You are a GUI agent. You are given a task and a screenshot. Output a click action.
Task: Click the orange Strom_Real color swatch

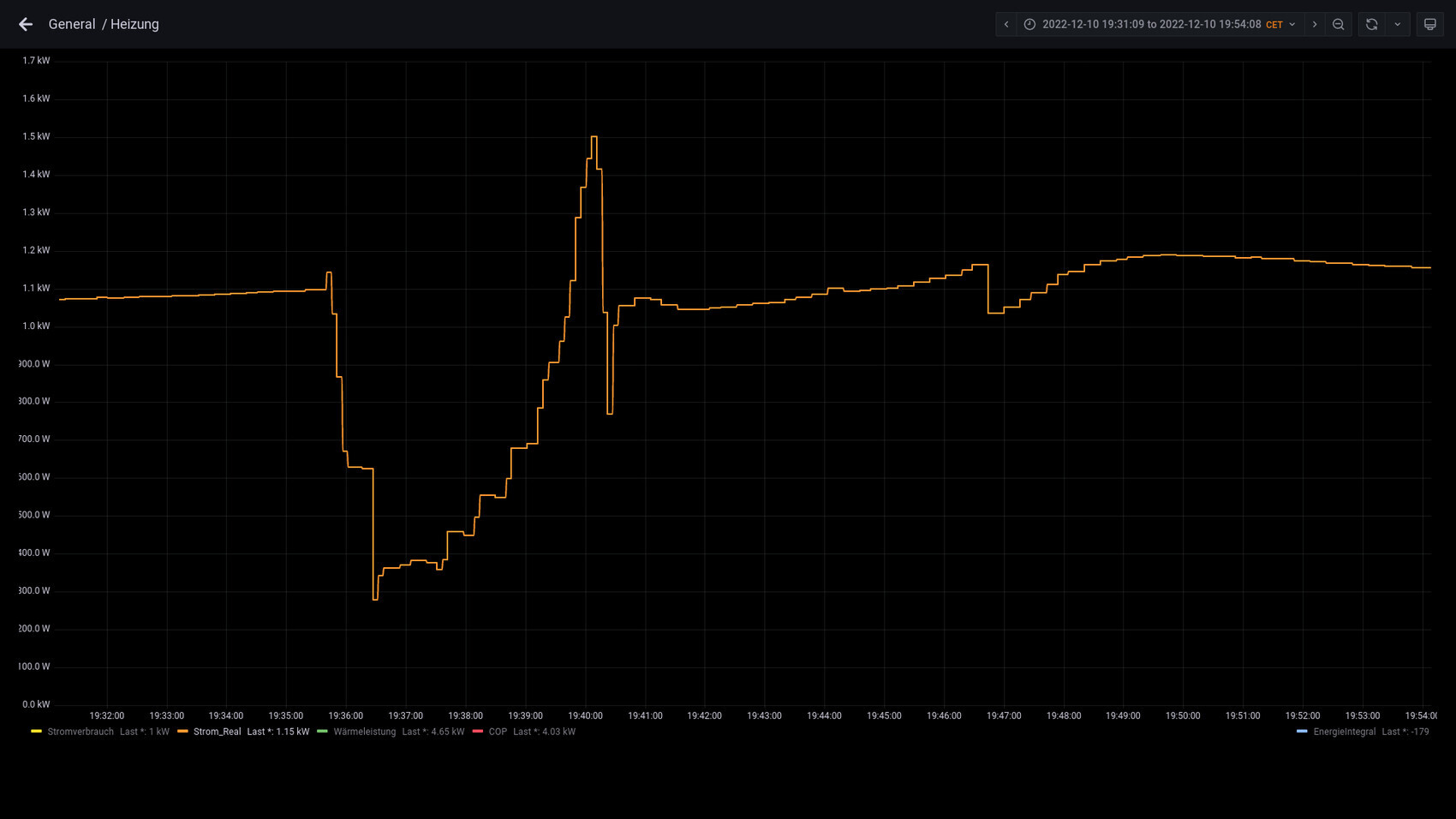[182, 732]
